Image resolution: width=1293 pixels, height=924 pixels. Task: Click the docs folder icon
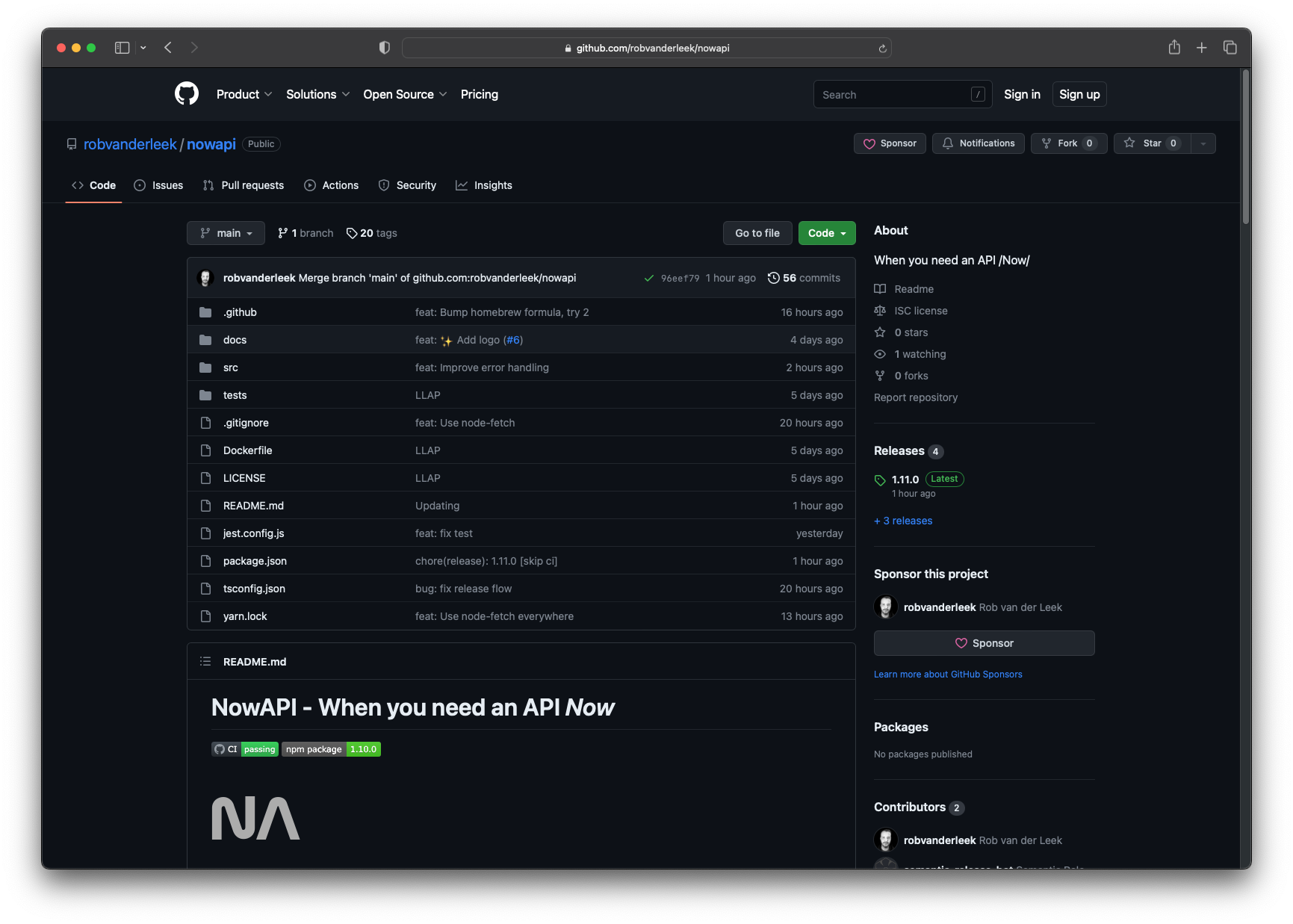(x=205, y=340)
